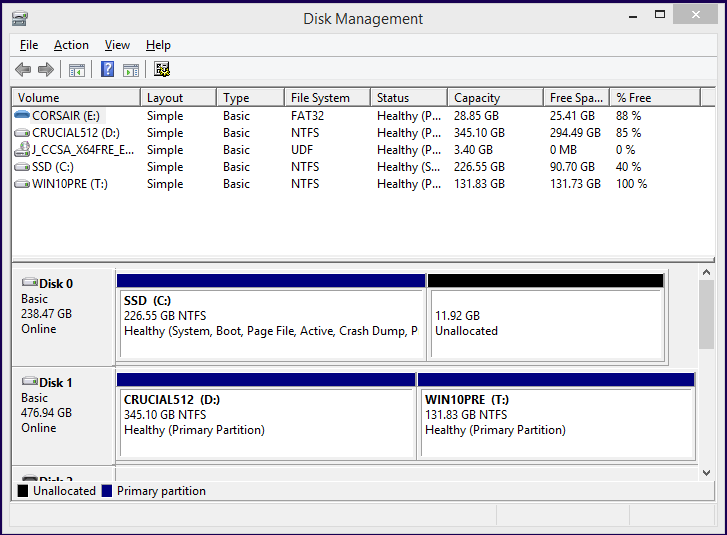The width and height of the screenshot is (727, 535).
Task: Sort by the Layout column header
Action: pyautogui.click(x=178, y=98)
